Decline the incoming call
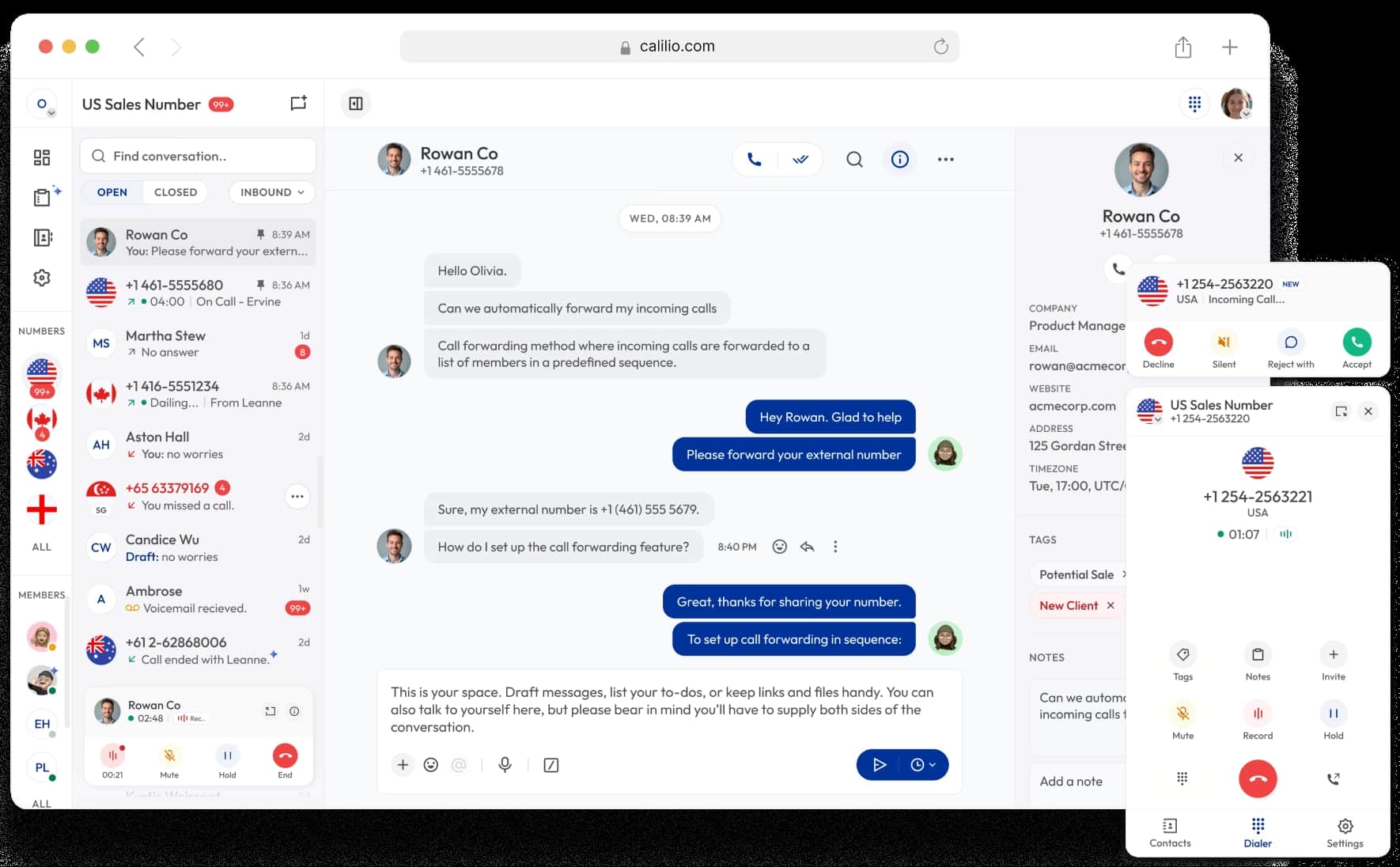The width and height of the screenshot is (1400, 867). (1158, 343)
